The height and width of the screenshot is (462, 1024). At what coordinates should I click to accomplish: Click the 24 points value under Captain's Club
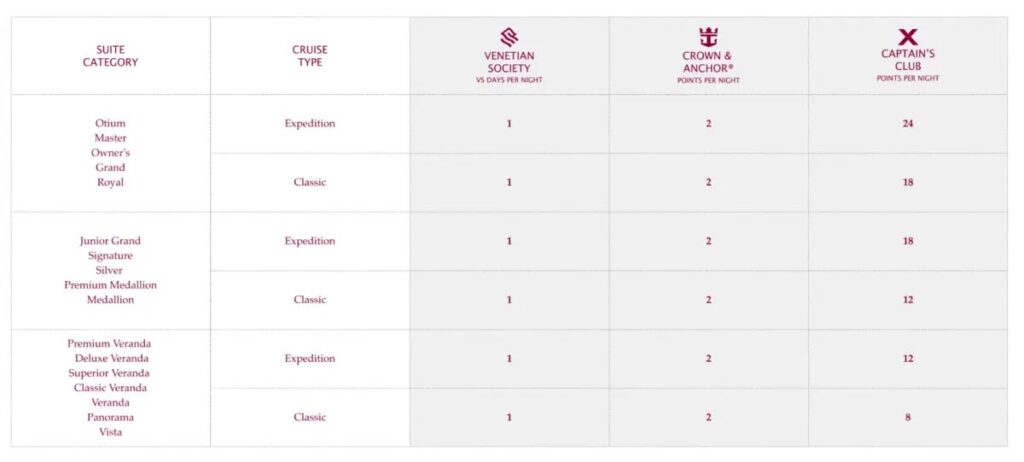coord(908,124)
